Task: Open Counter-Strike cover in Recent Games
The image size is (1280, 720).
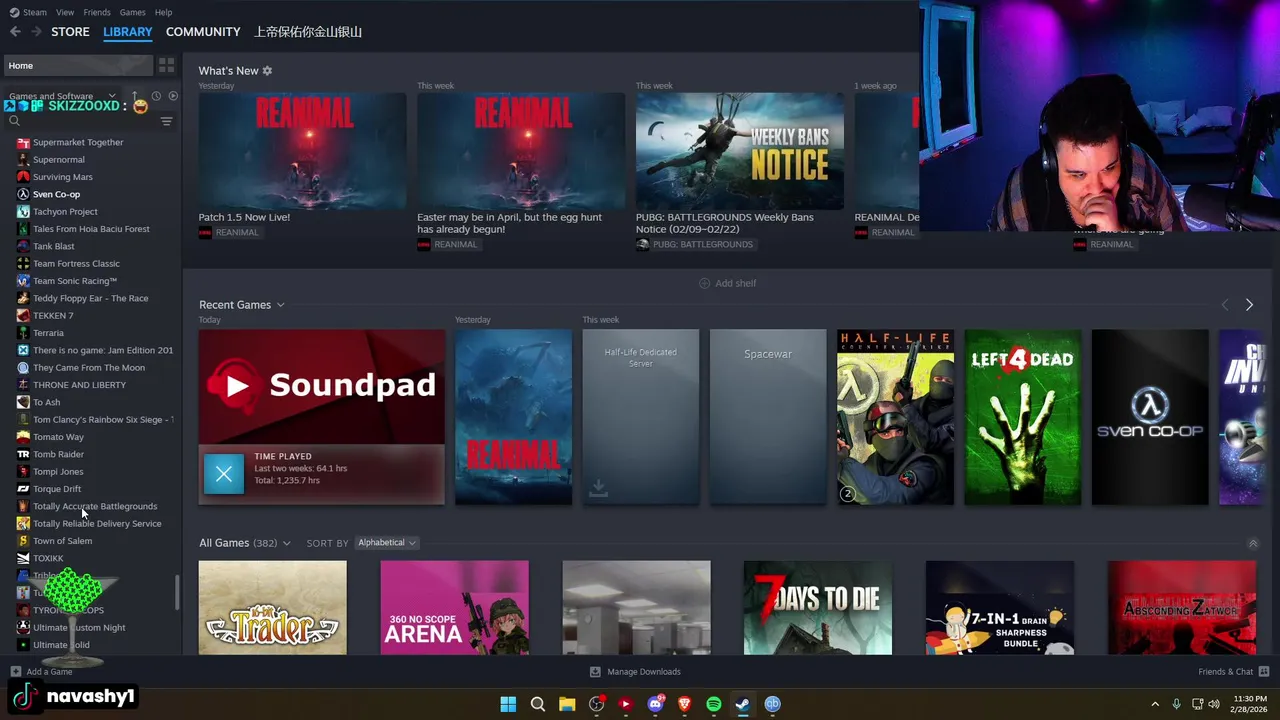Action: 895,417
